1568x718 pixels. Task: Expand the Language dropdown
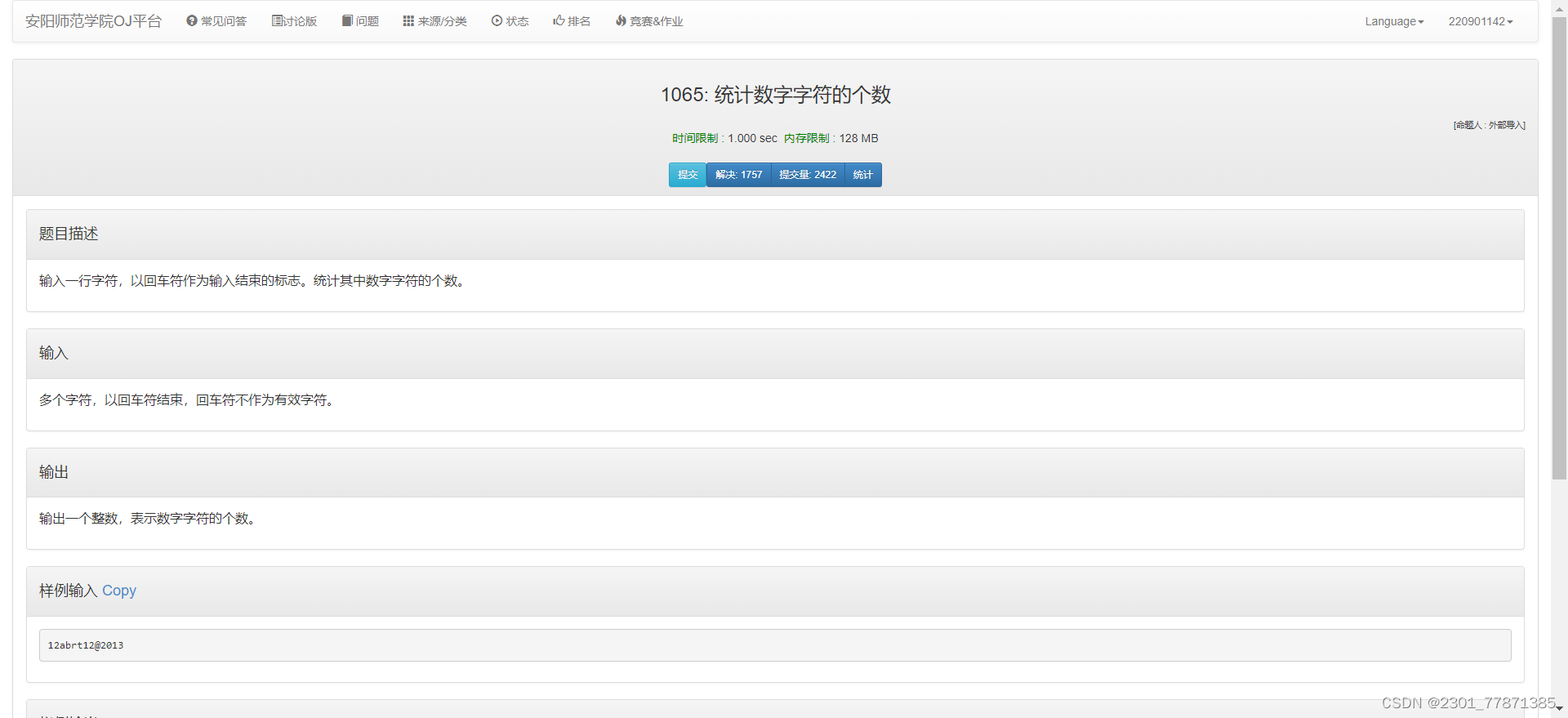[x=1394, y=21]
